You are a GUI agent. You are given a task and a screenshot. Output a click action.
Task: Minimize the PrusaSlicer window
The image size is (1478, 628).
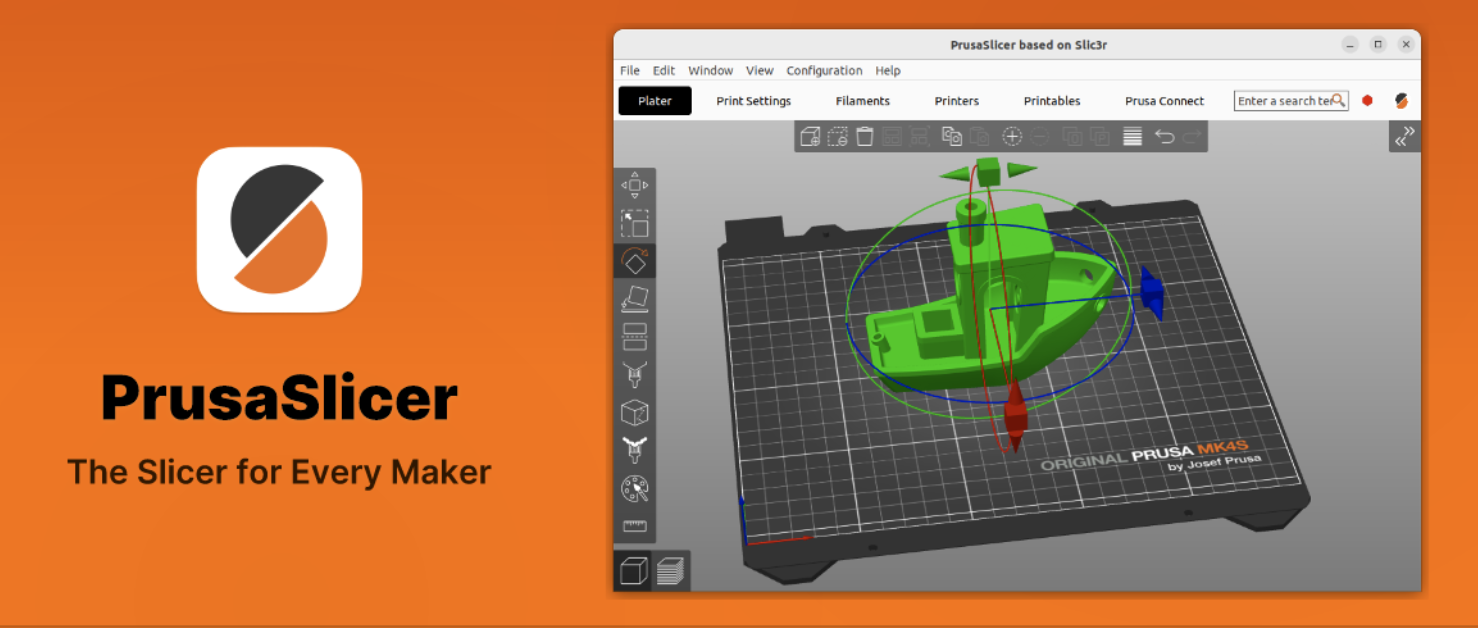tap(1350, 45)
